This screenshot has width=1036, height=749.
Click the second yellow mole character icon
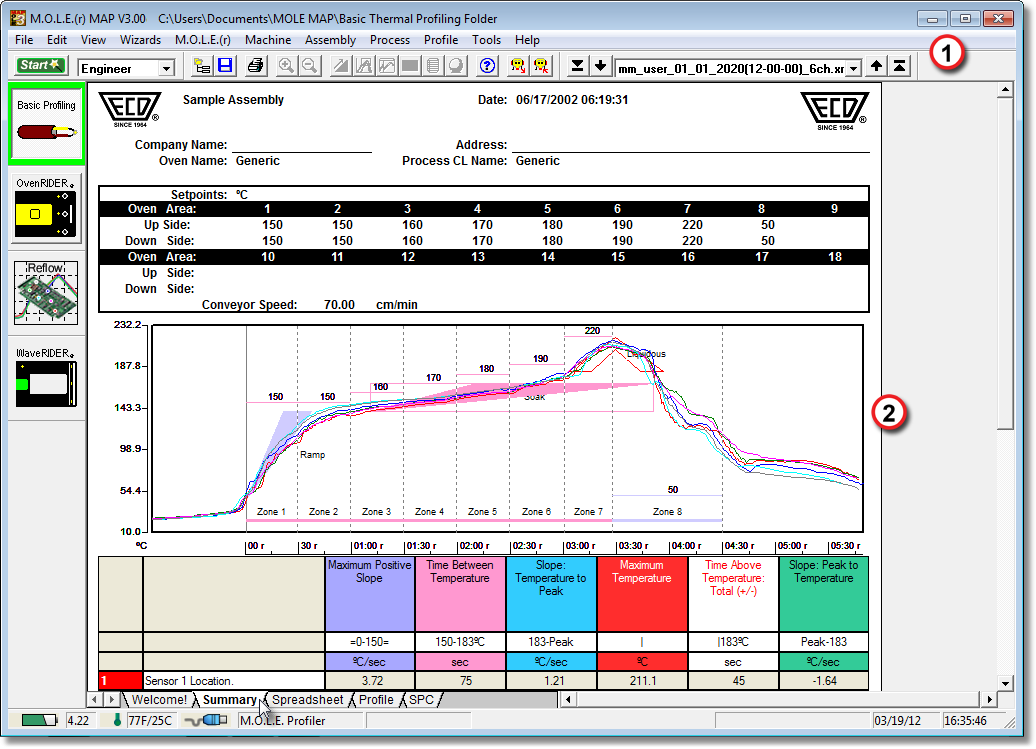pyautogui.click(x=541, y=66)
